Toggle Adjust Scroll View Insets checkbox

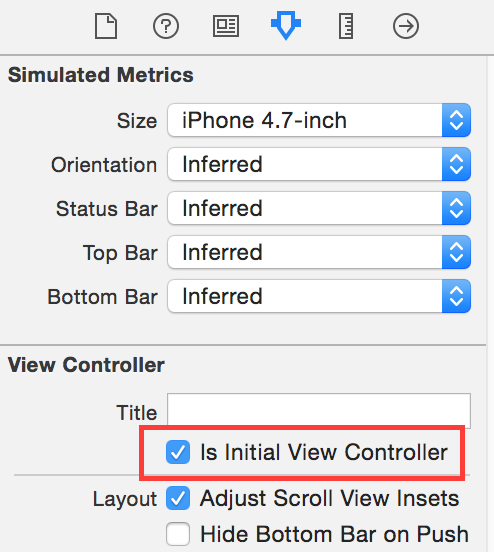pos(178,498)
